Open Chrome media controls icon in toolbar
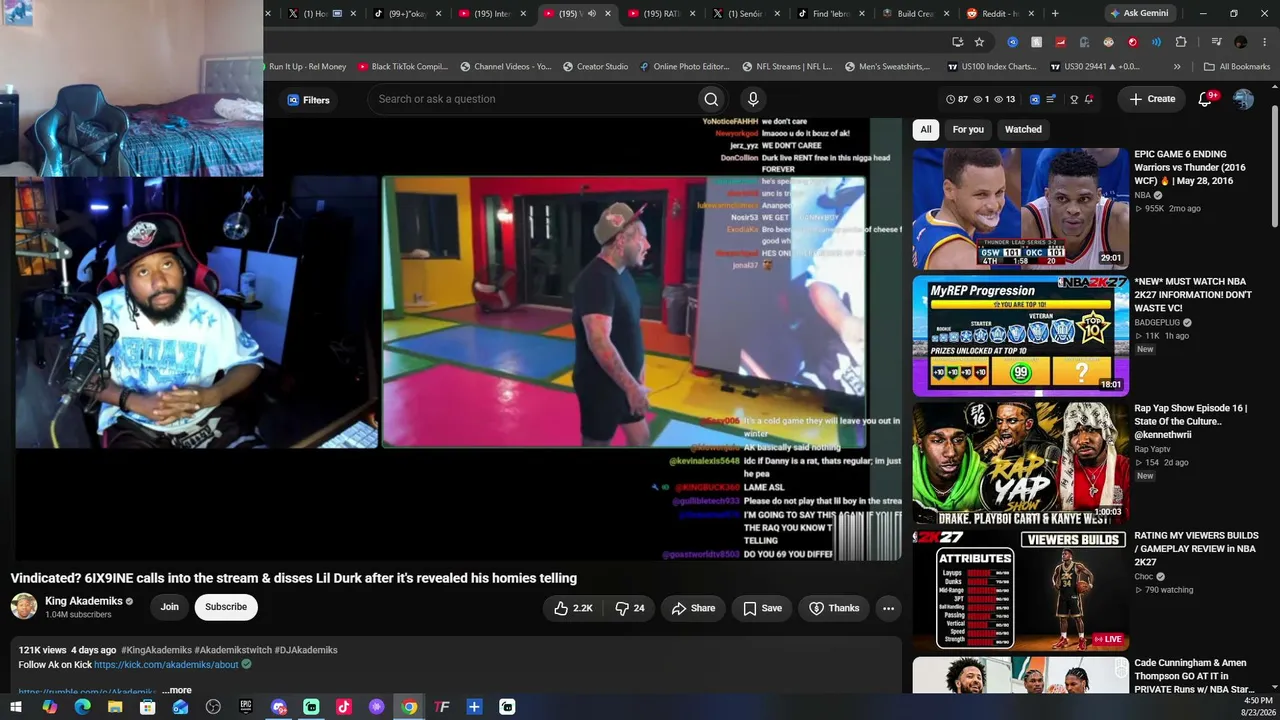Image resolution: width=1280 pixels, height=720 pixels. (x=1217, y=42)
